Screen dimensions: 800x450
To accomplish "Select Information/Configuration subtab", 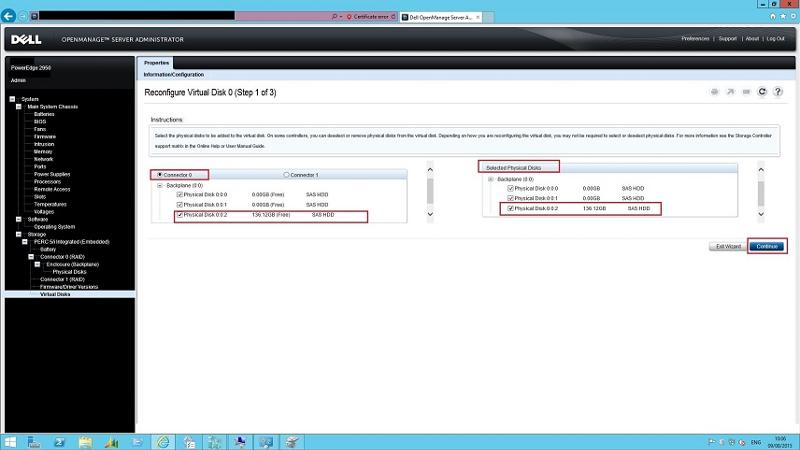I will pyautogui.click(x=173, y=74).
